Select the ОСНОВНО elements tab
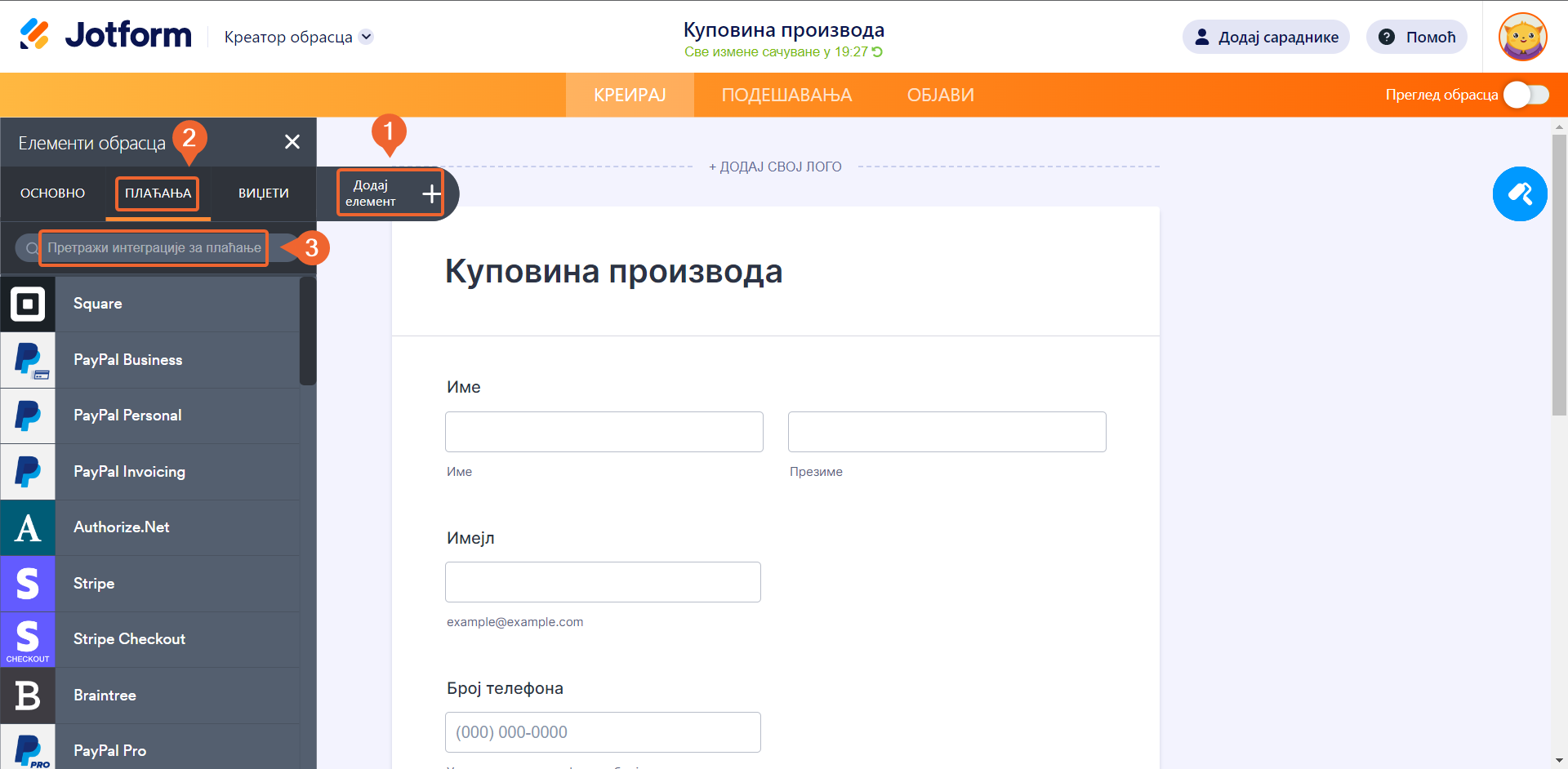This screenshot has width=1568, height=769. point(53,193)
